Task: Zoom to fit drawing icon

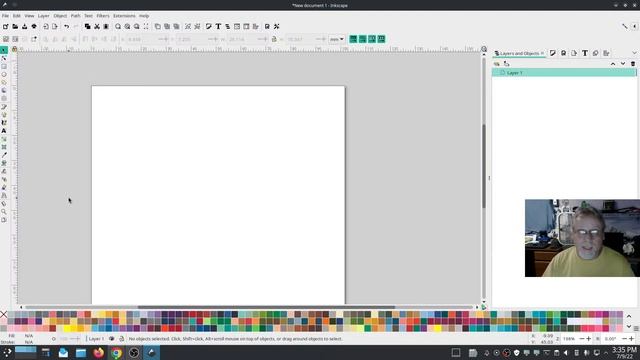Action: (127, 27)
